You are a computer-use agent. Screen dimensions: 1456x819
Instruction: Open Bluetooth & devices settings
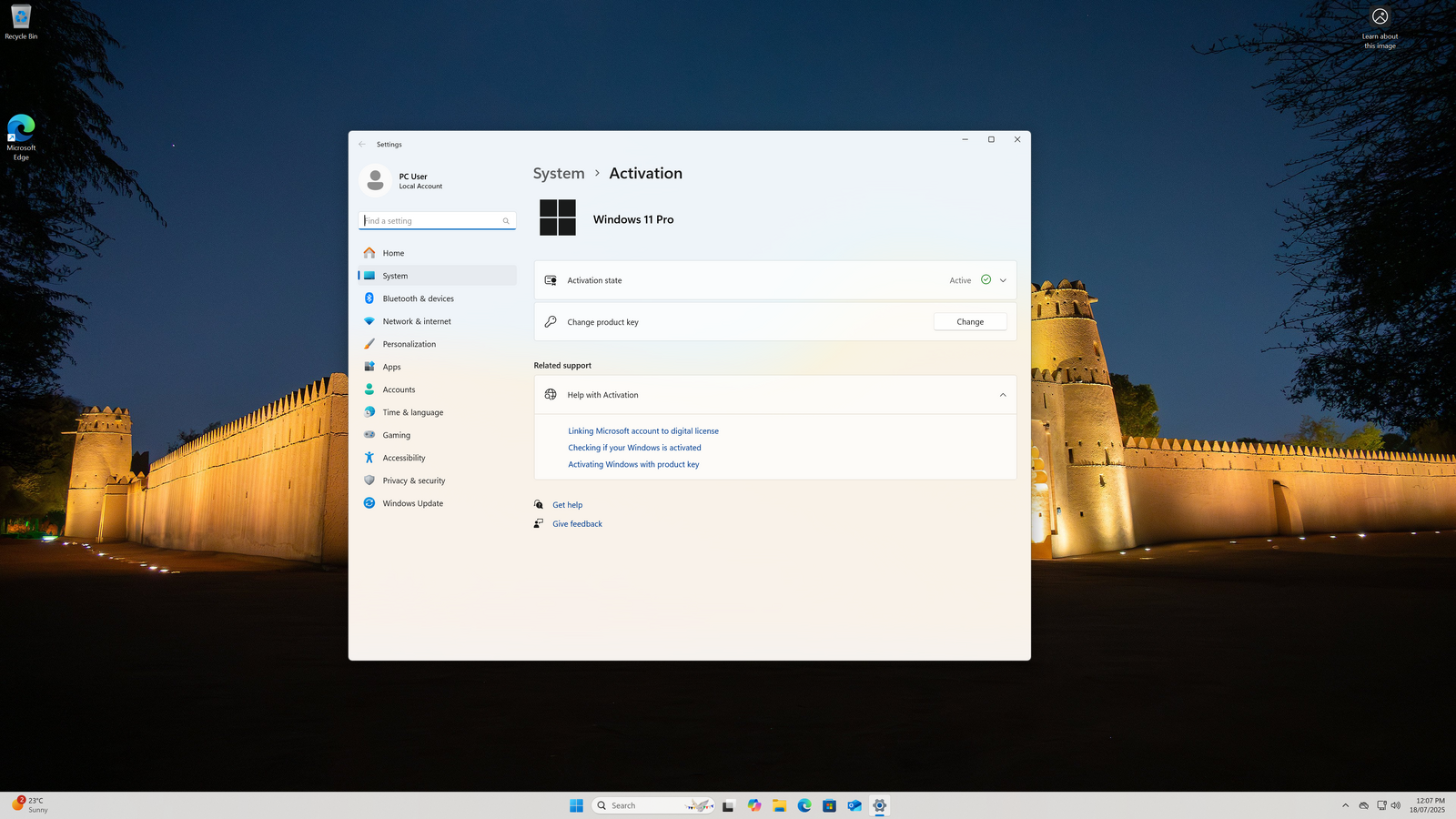418,298
